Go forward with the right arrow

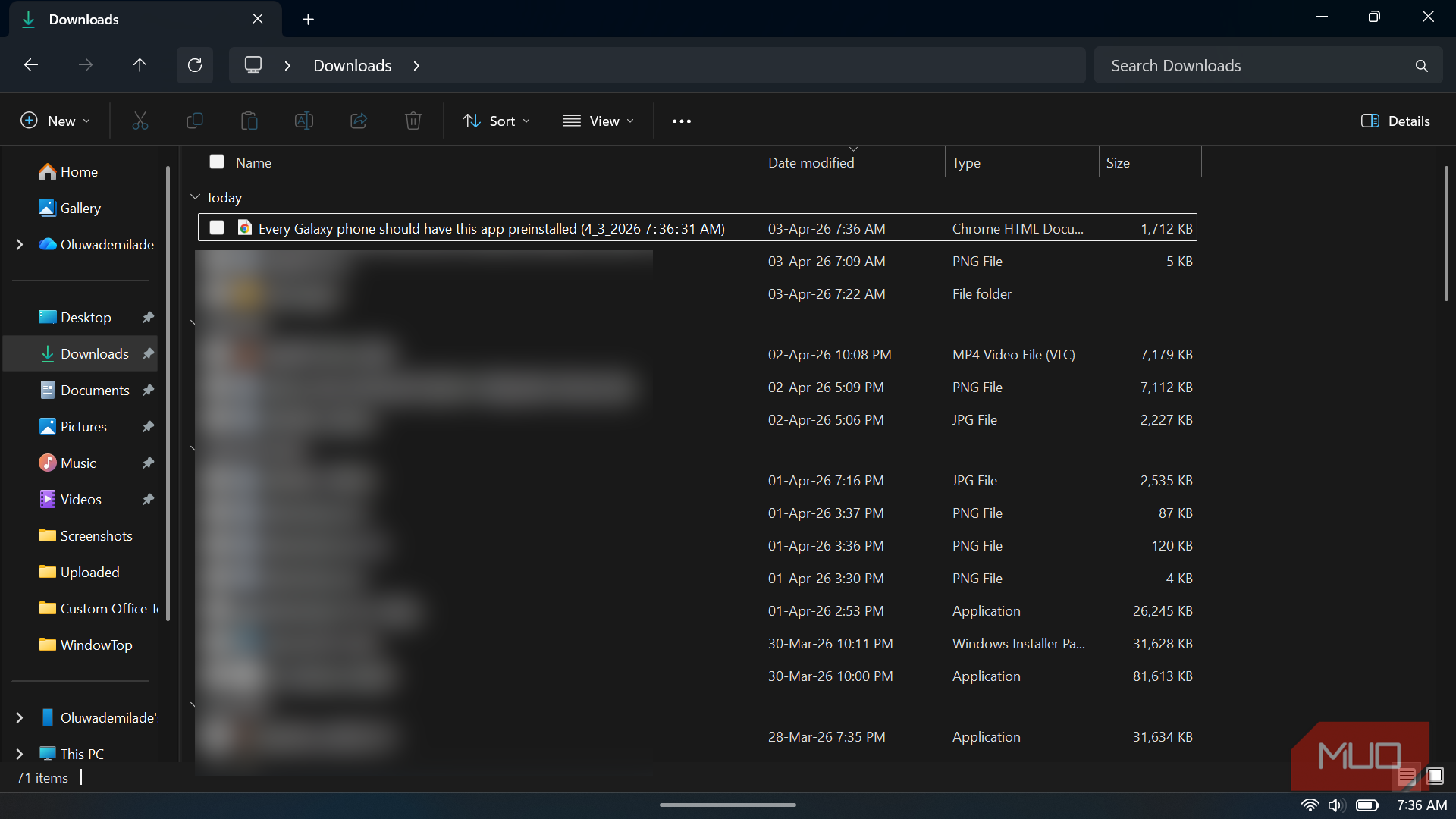[86, 65]
